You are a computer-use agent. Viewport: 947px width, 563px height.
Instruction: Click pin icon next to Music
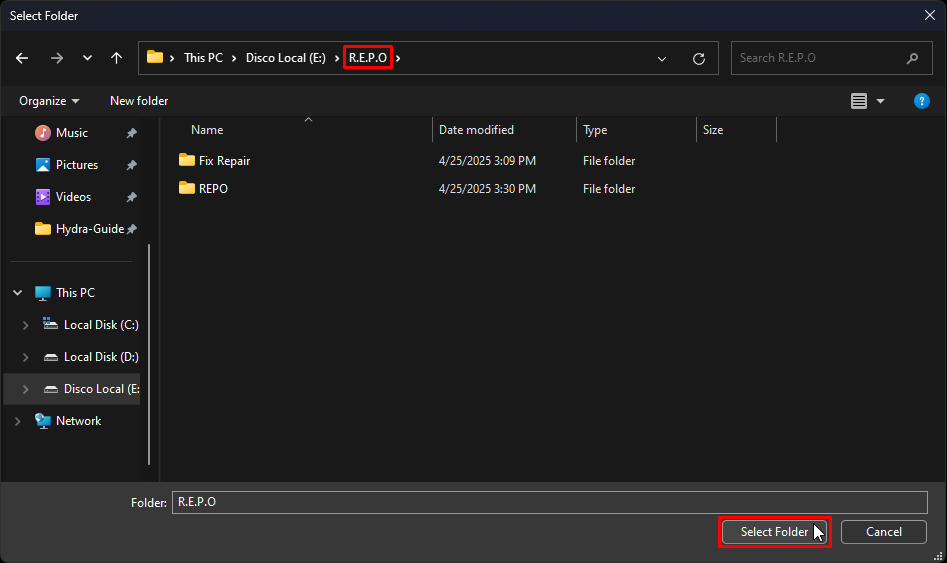(132, 134)
